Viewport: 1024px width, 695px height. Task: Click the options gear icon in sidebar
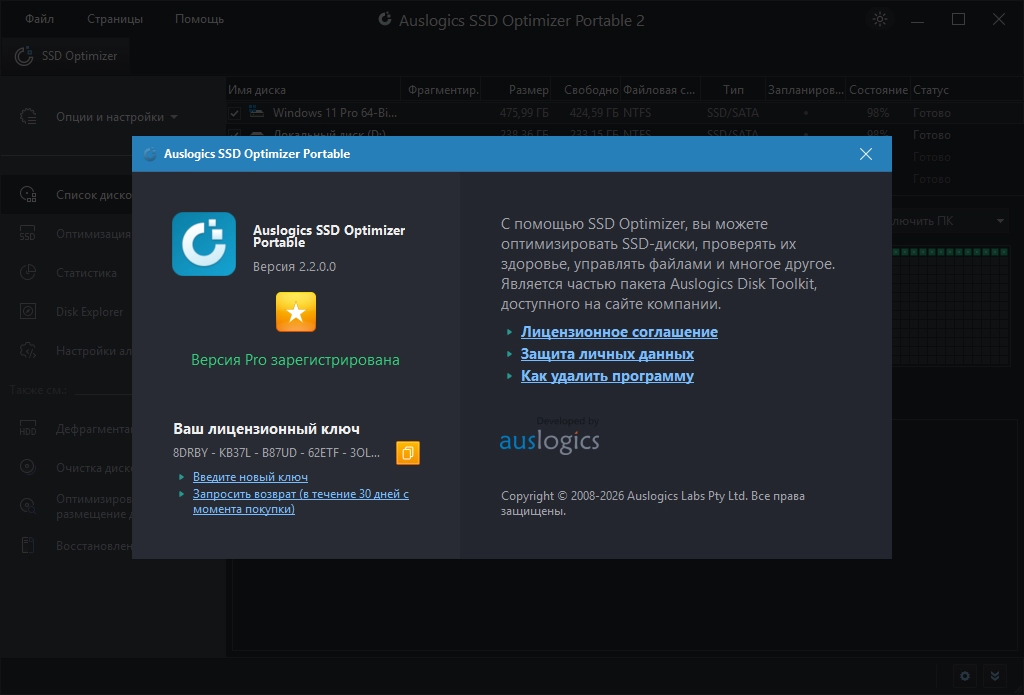tap(28, 117)
